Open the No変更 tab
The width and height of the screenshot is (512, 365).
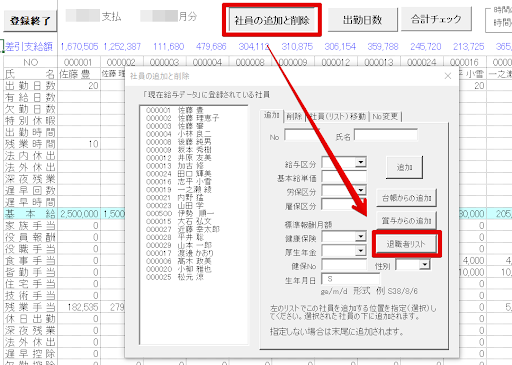pos(385,117)
